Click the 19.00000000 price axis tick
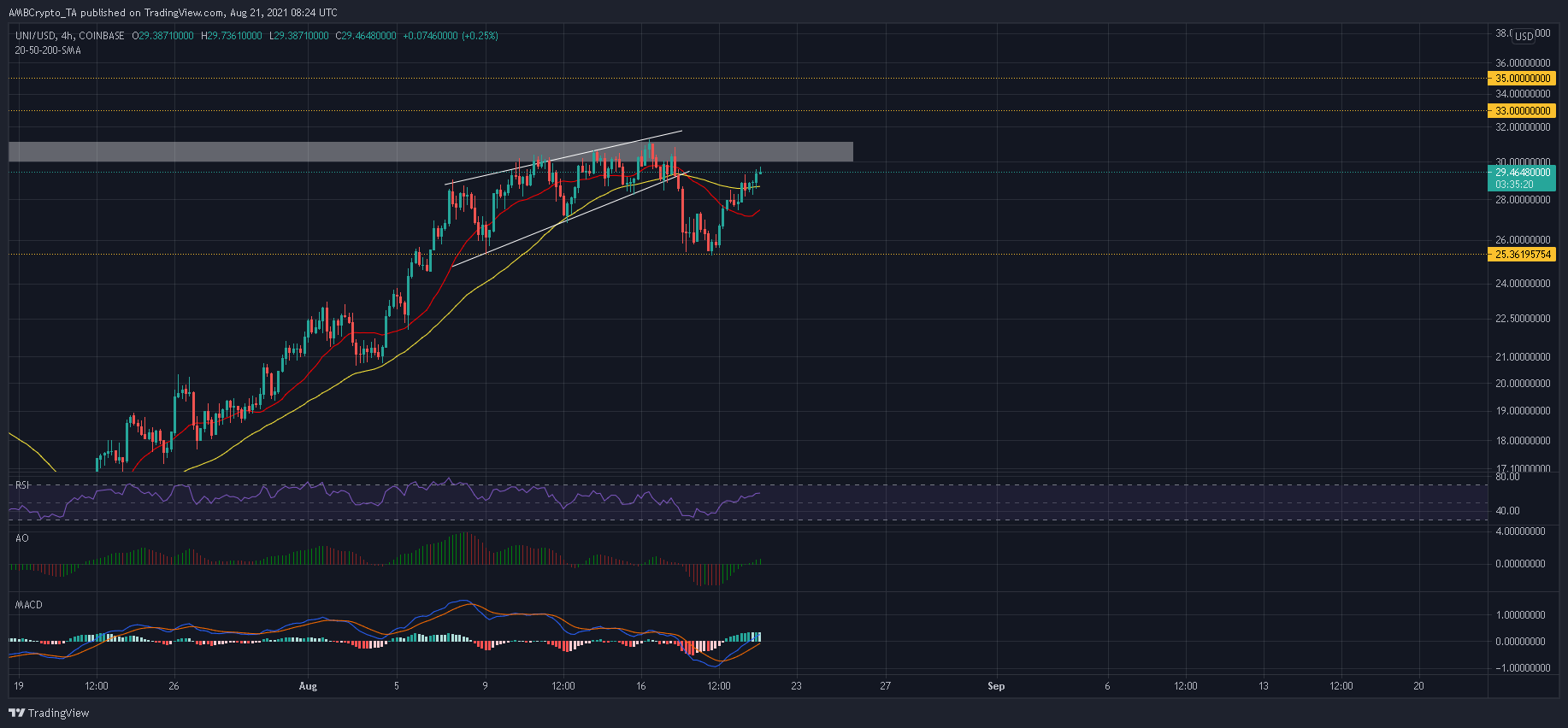This screenshot has height=728, width=1568. [x=1523, y=411]
